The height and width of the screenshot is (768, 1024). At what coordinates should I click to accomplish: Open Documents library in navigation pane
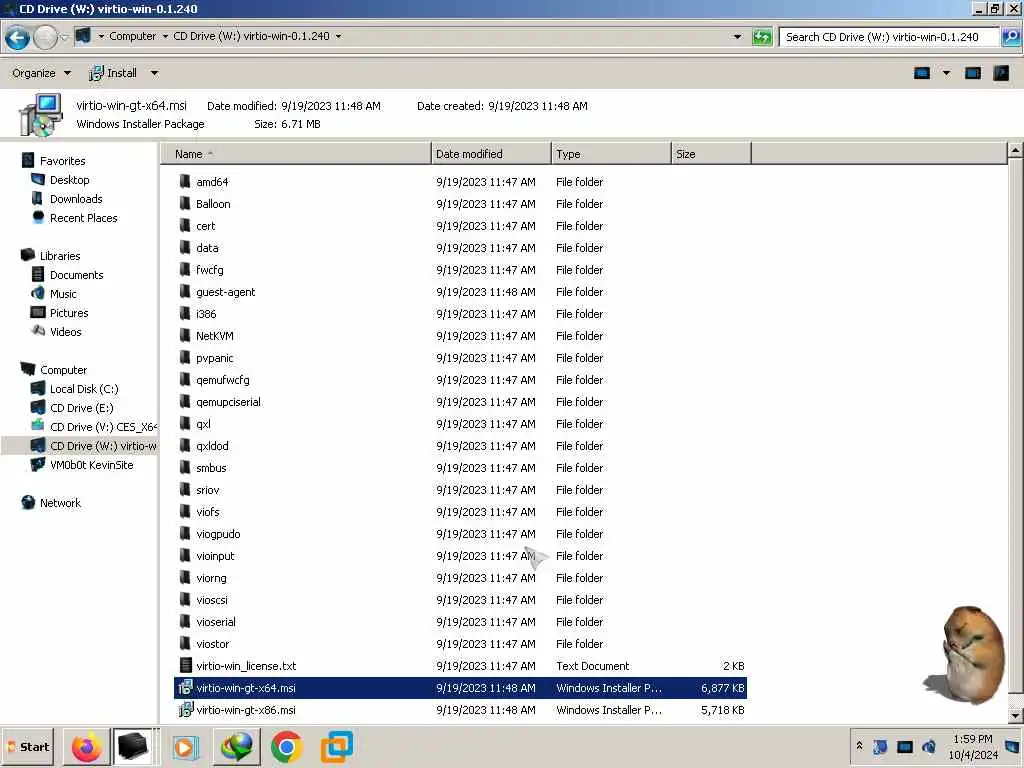click(x=76, y=275)
